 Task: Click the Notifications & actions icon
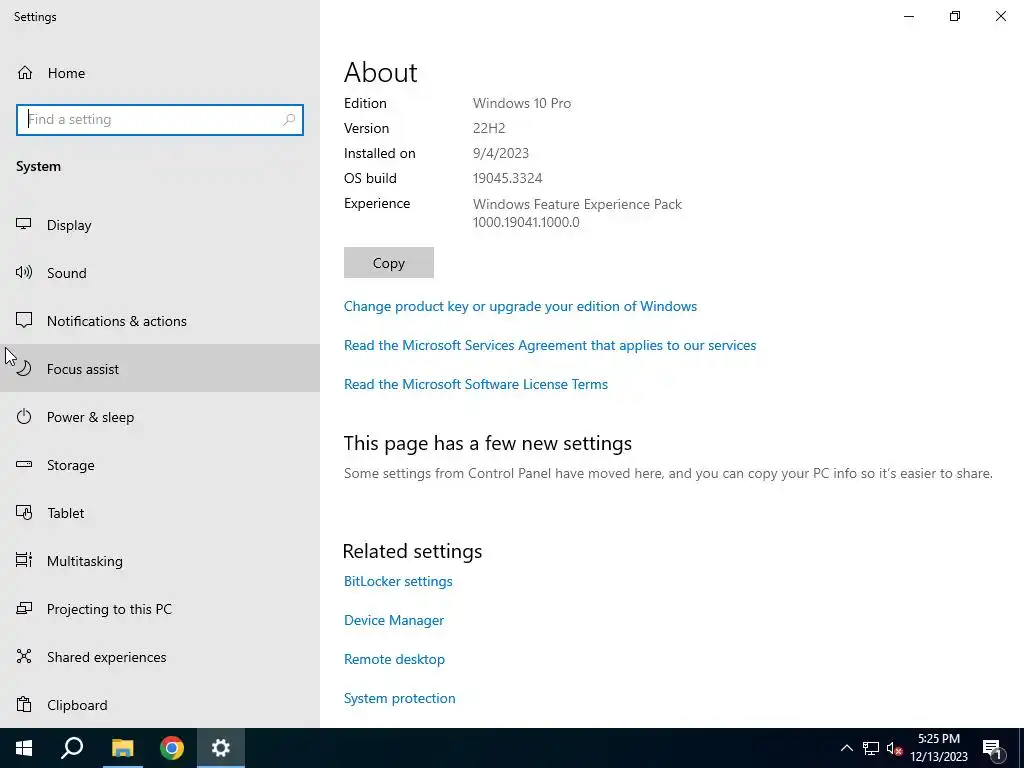pyautogui.click(x=24, y=320)
